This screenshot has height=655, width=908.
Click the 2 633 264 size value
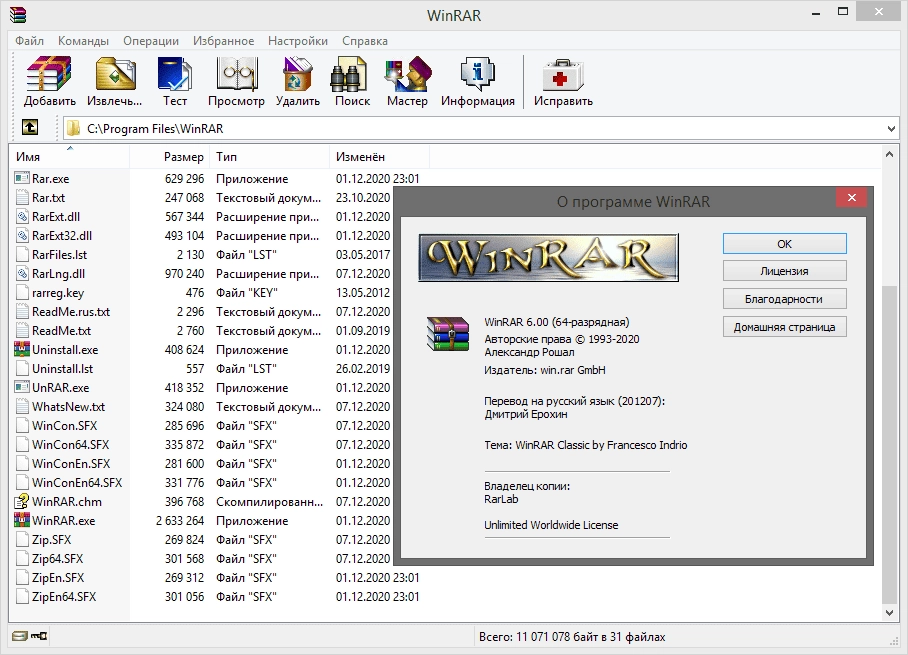click(180, 521)
